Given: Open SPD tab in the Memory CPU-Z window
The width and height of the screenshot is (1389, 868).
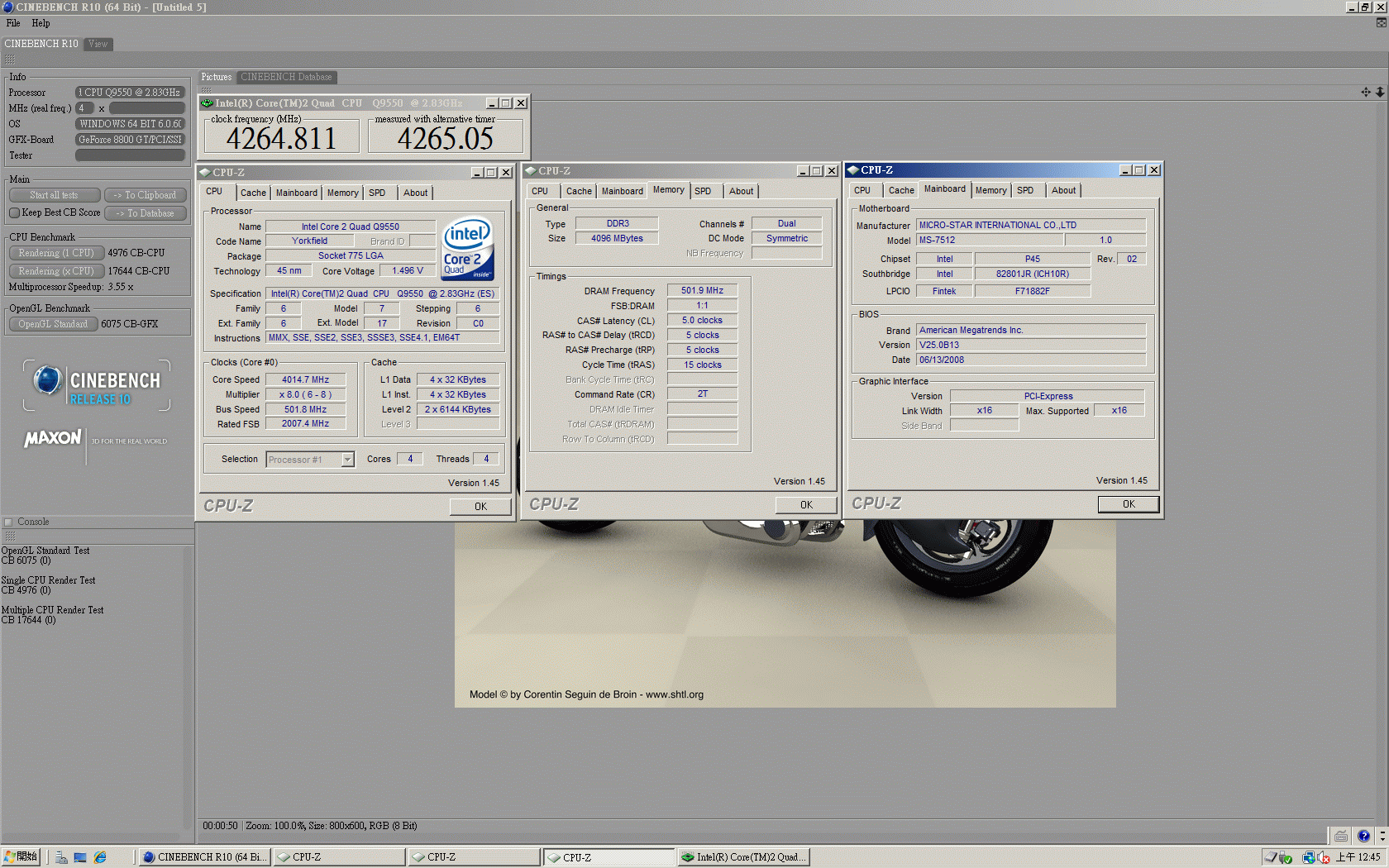Looking at the screenshot, I should [x=703, y=191].
